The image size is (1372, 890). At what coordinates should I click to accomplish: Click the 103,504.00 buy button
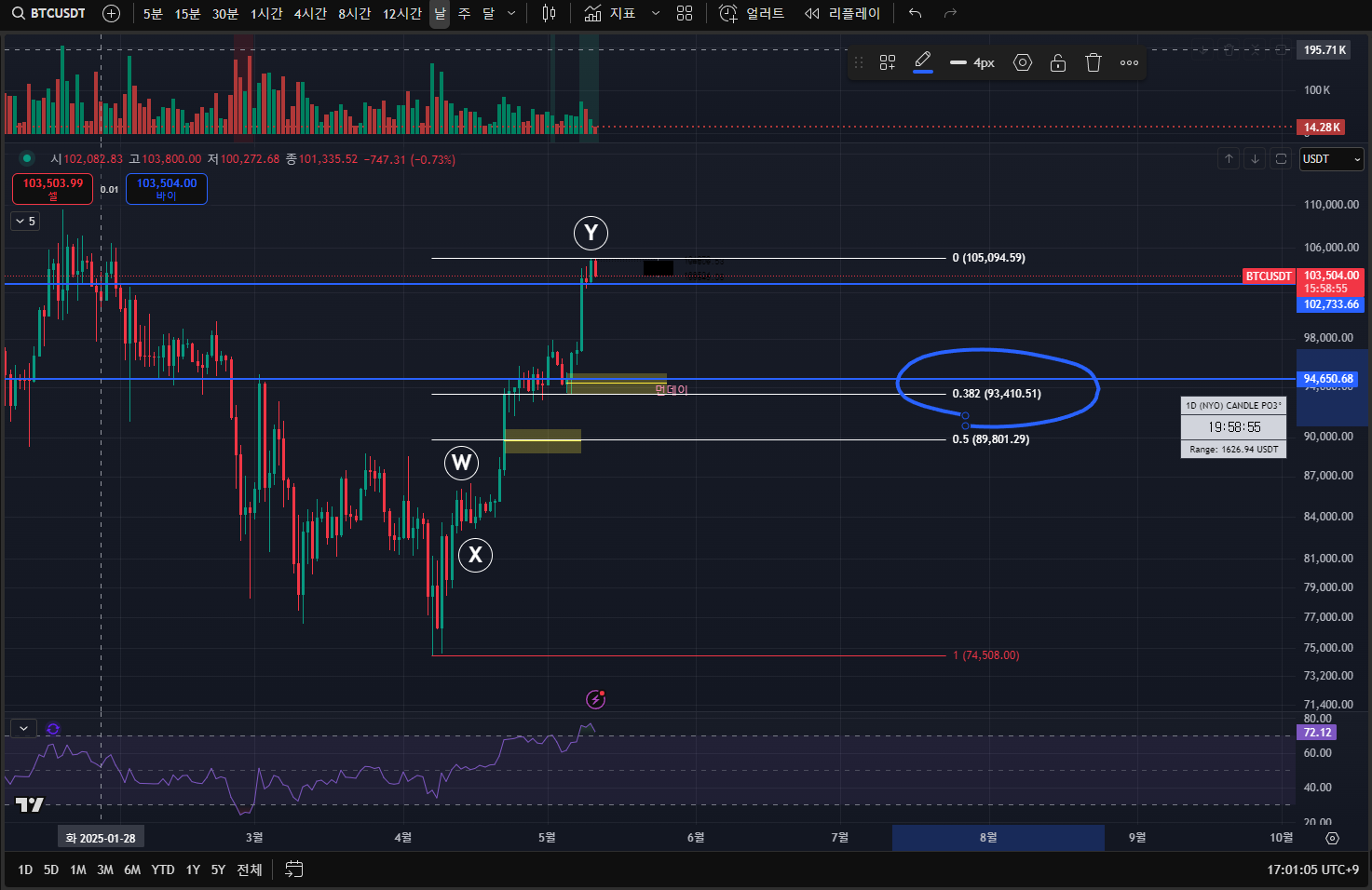pos(167,189)
